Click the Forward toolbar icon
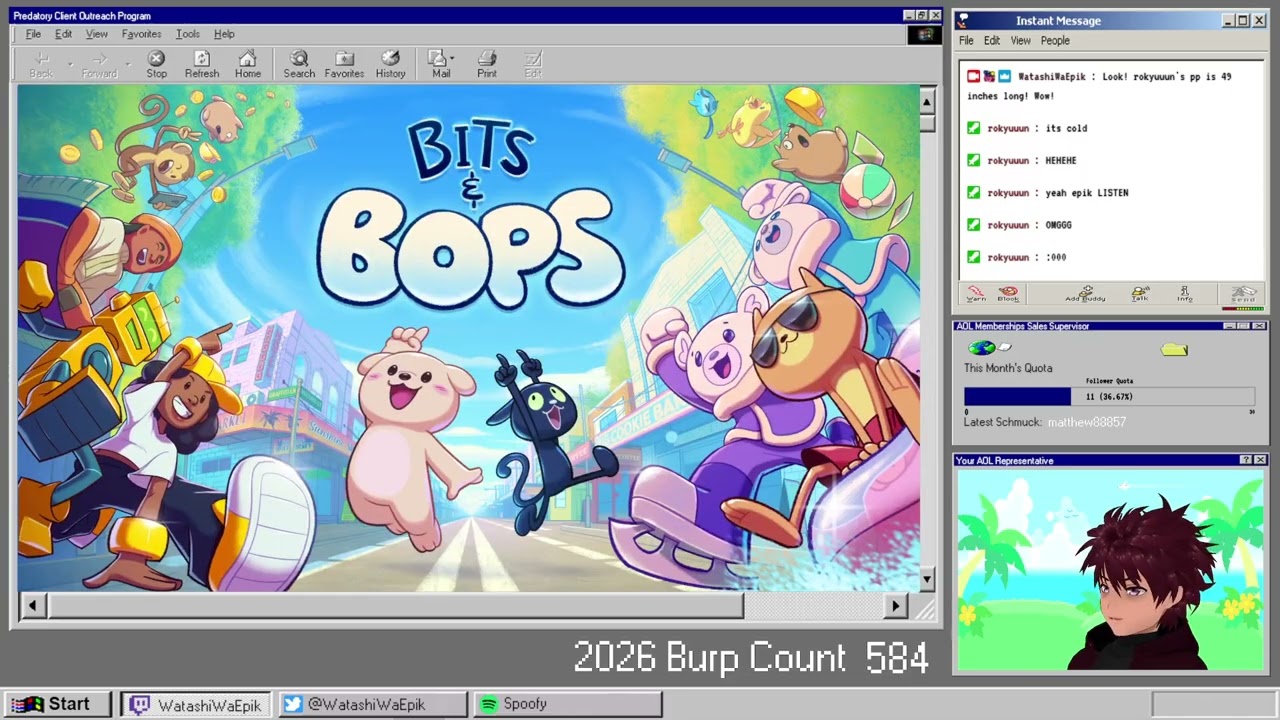The image size is (1280, 720). [x=99, y=65]
